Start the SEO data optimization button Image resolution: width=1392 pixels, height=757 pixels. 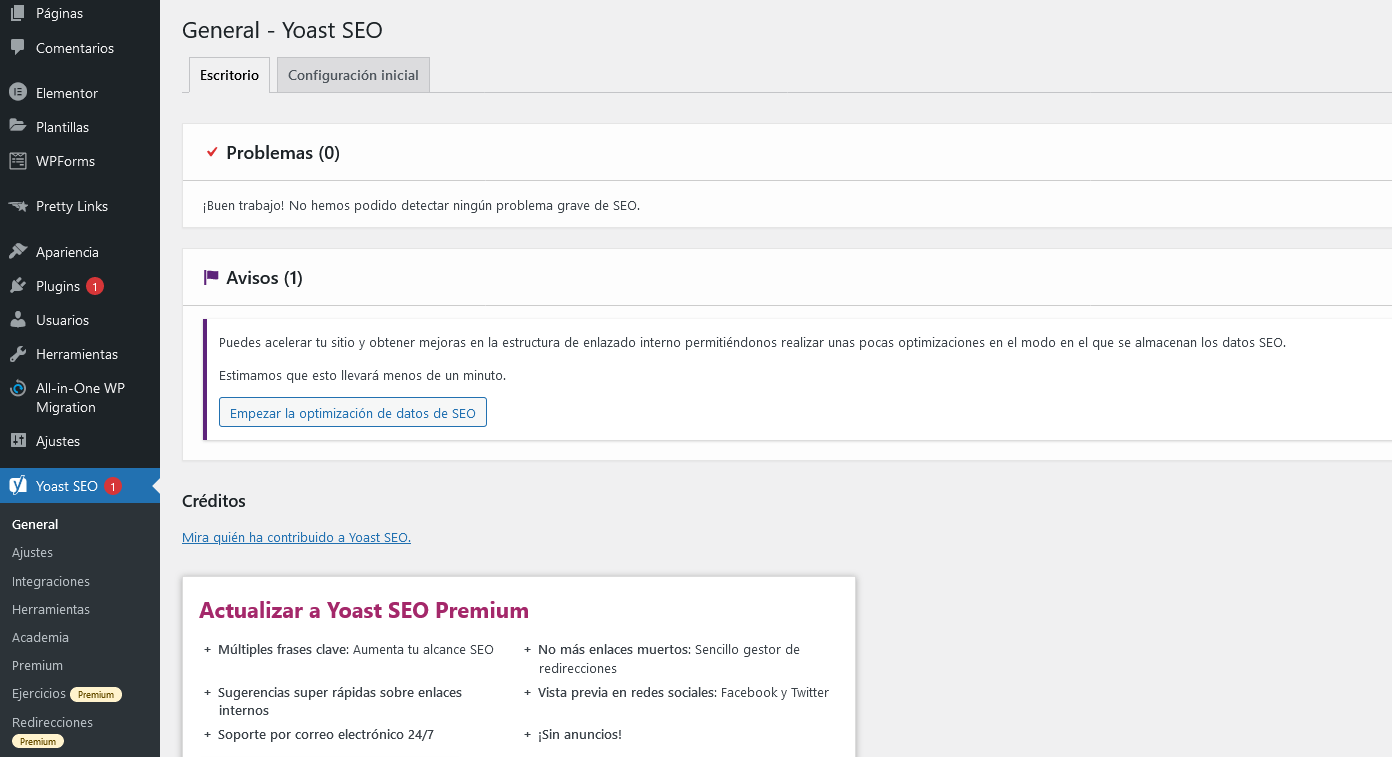[x=352, y=413]
